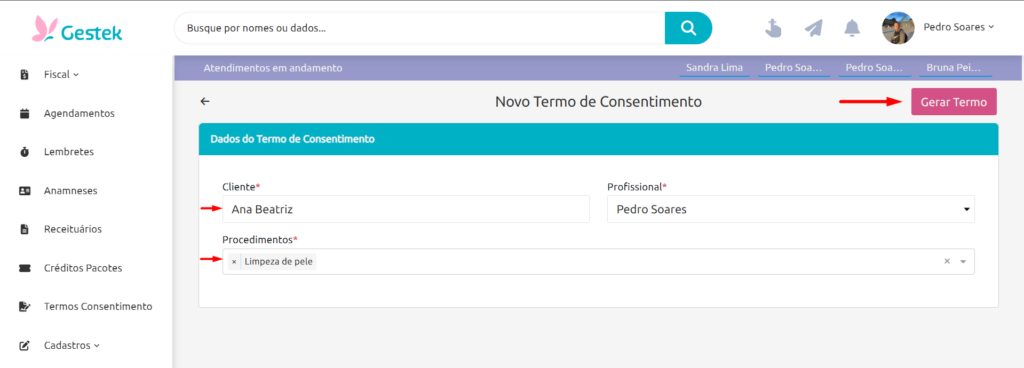Click the Lembretes stopwatch icon
This screenshot has width=1024, height=368.
(25, 152)
